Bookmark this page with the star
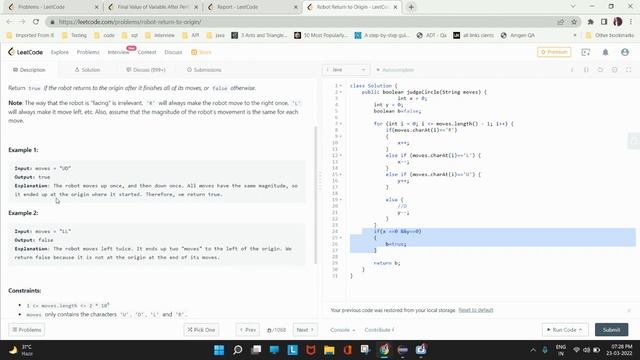Screen dimensions: 640x360 click(574, 22)
